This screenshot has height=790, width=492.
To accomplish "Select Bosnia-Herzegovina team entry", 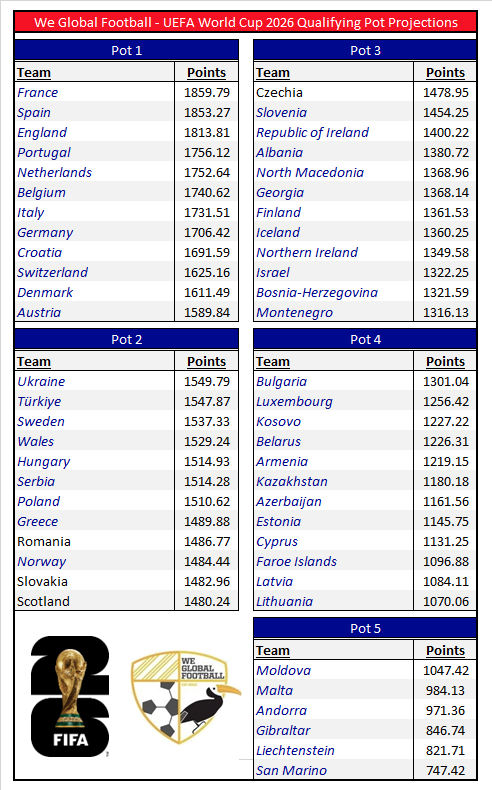I will click(317, 293).
